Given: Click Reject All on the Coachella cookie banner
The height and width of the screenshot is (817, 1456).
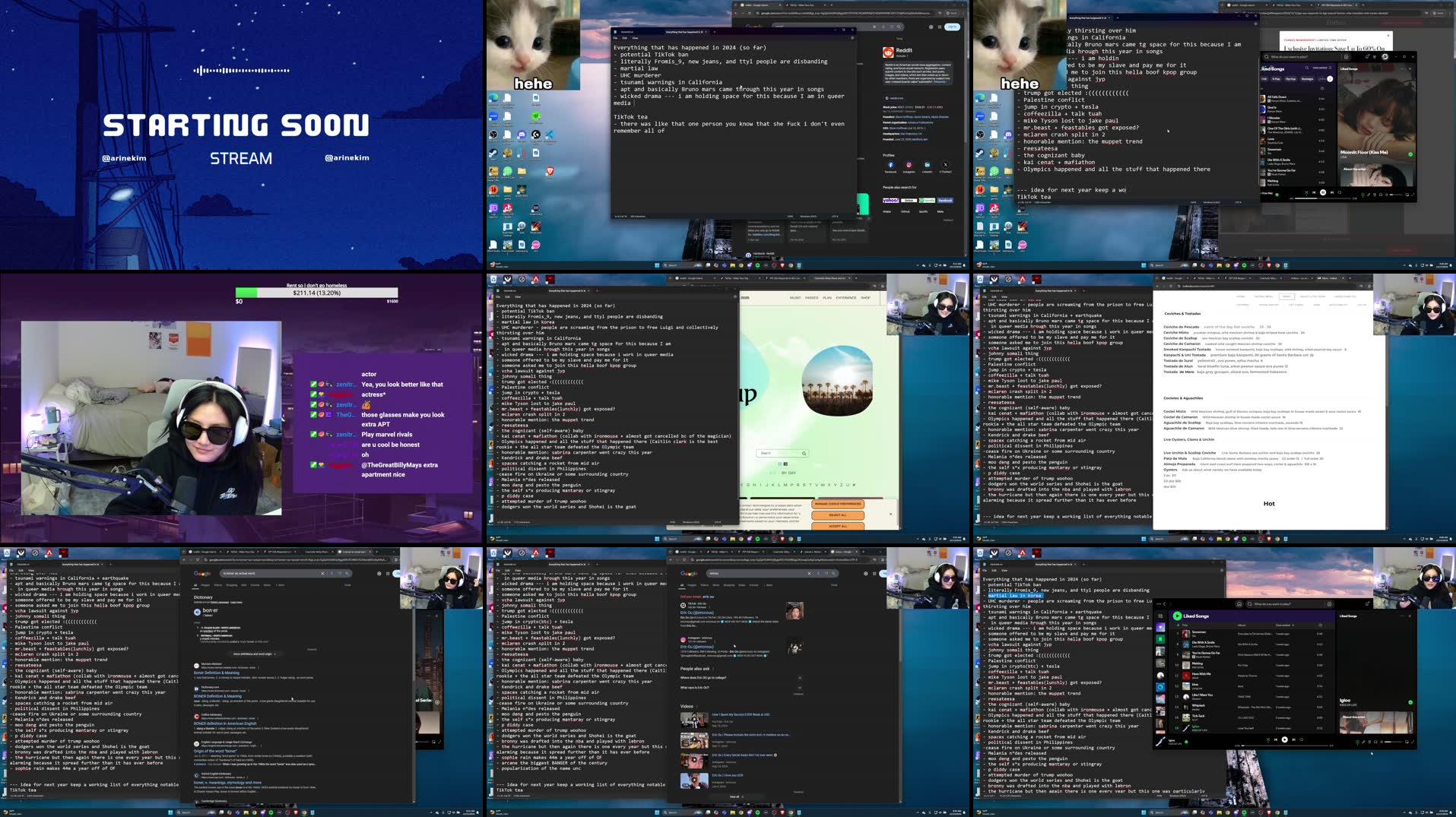Looking at the screenshot, I should [x=838, y=515].
